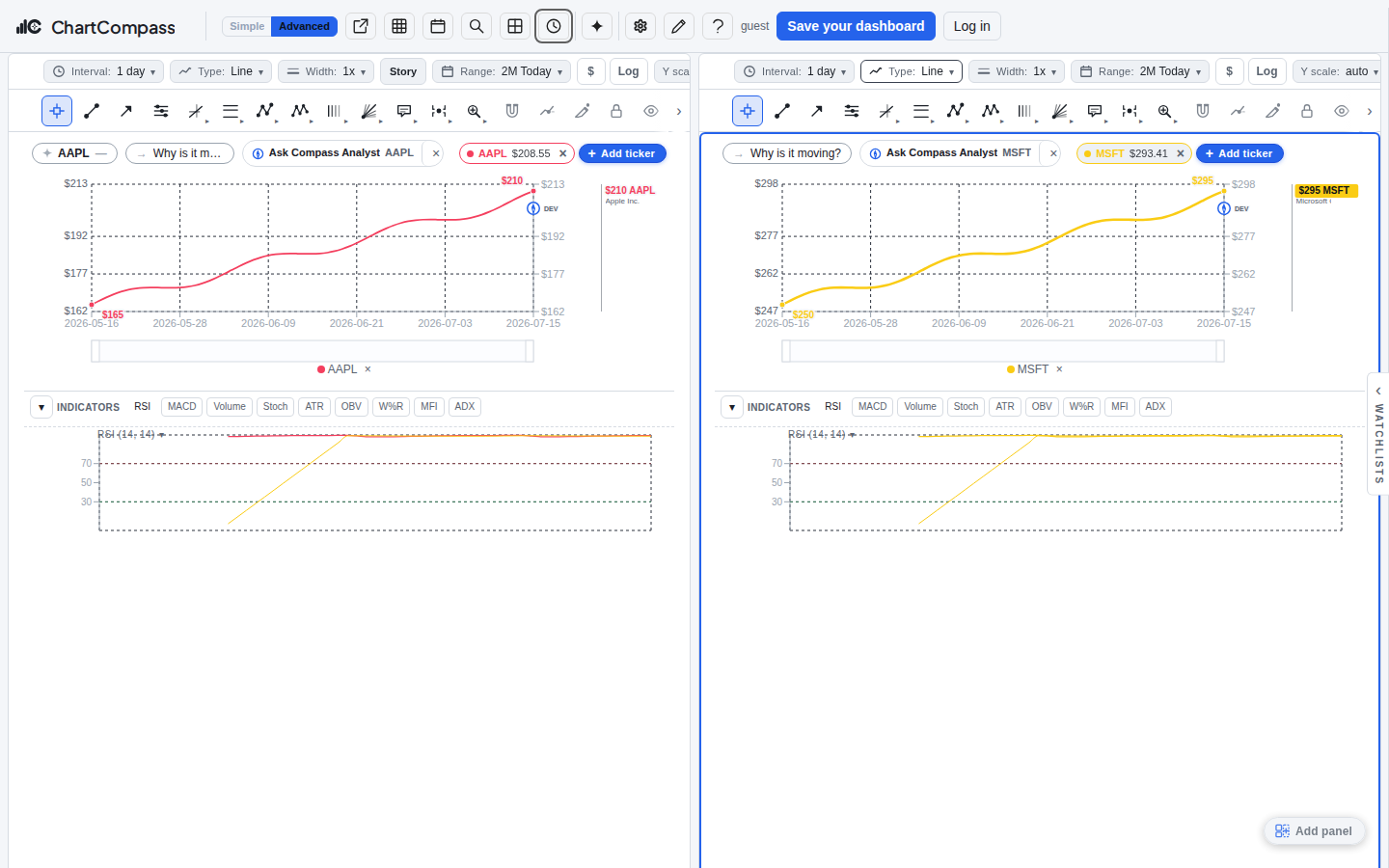The height and width of the screenshot is (868, 1389).
Task: Open settings gear in header
Action: point(640,26)
